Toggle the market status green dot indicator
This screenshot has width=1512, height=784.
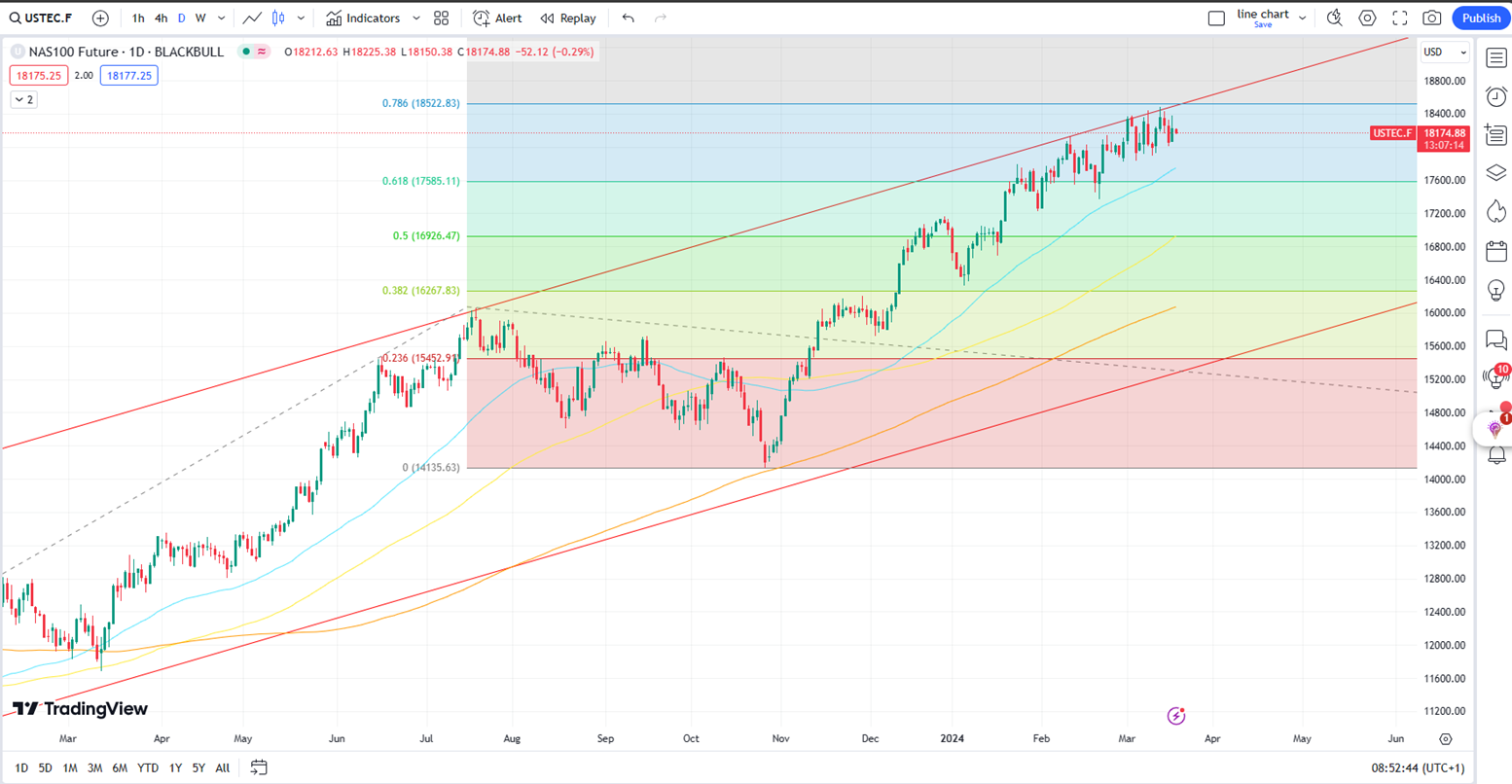click(247, 52)
